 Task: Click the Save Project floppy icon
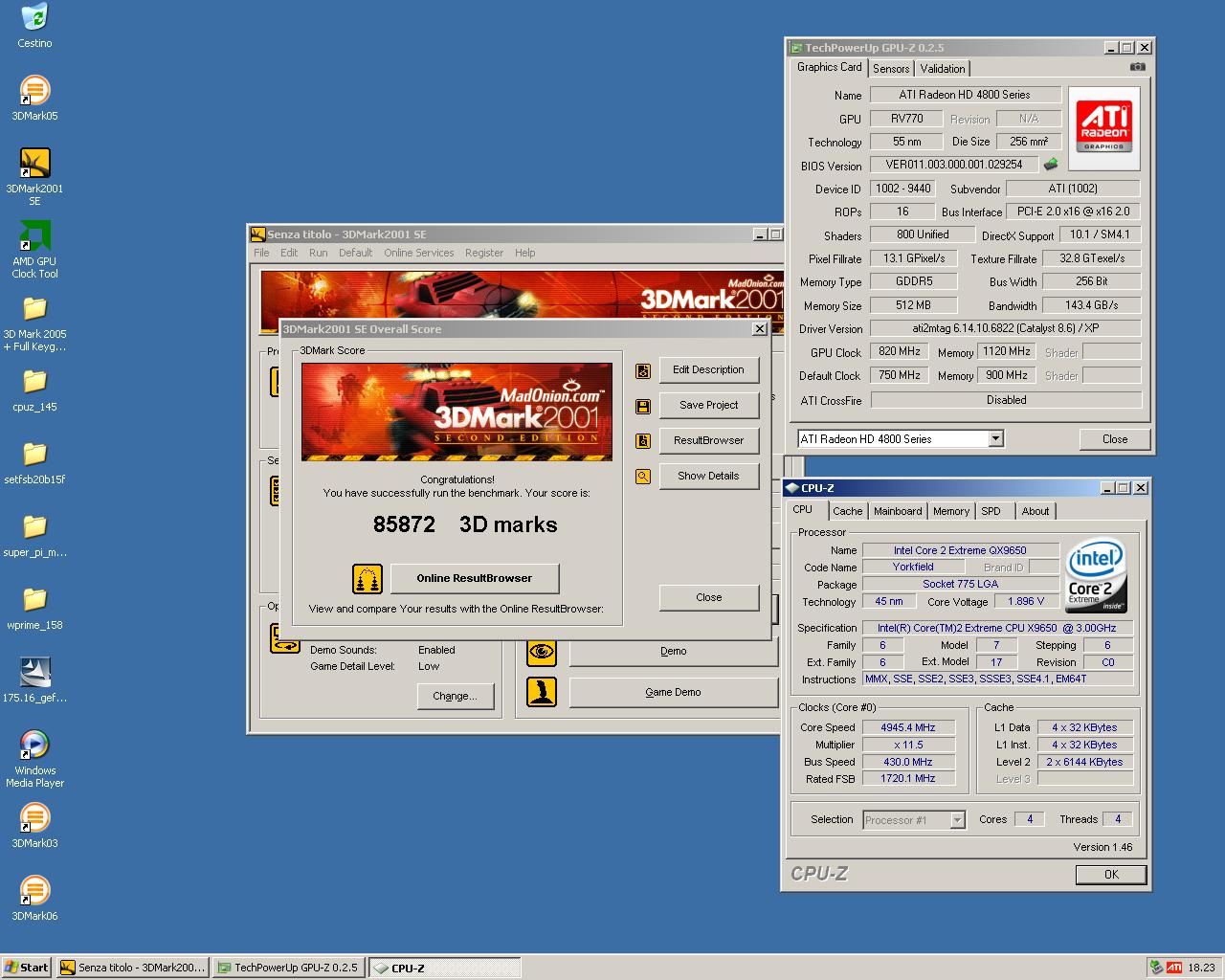point(643,406)
